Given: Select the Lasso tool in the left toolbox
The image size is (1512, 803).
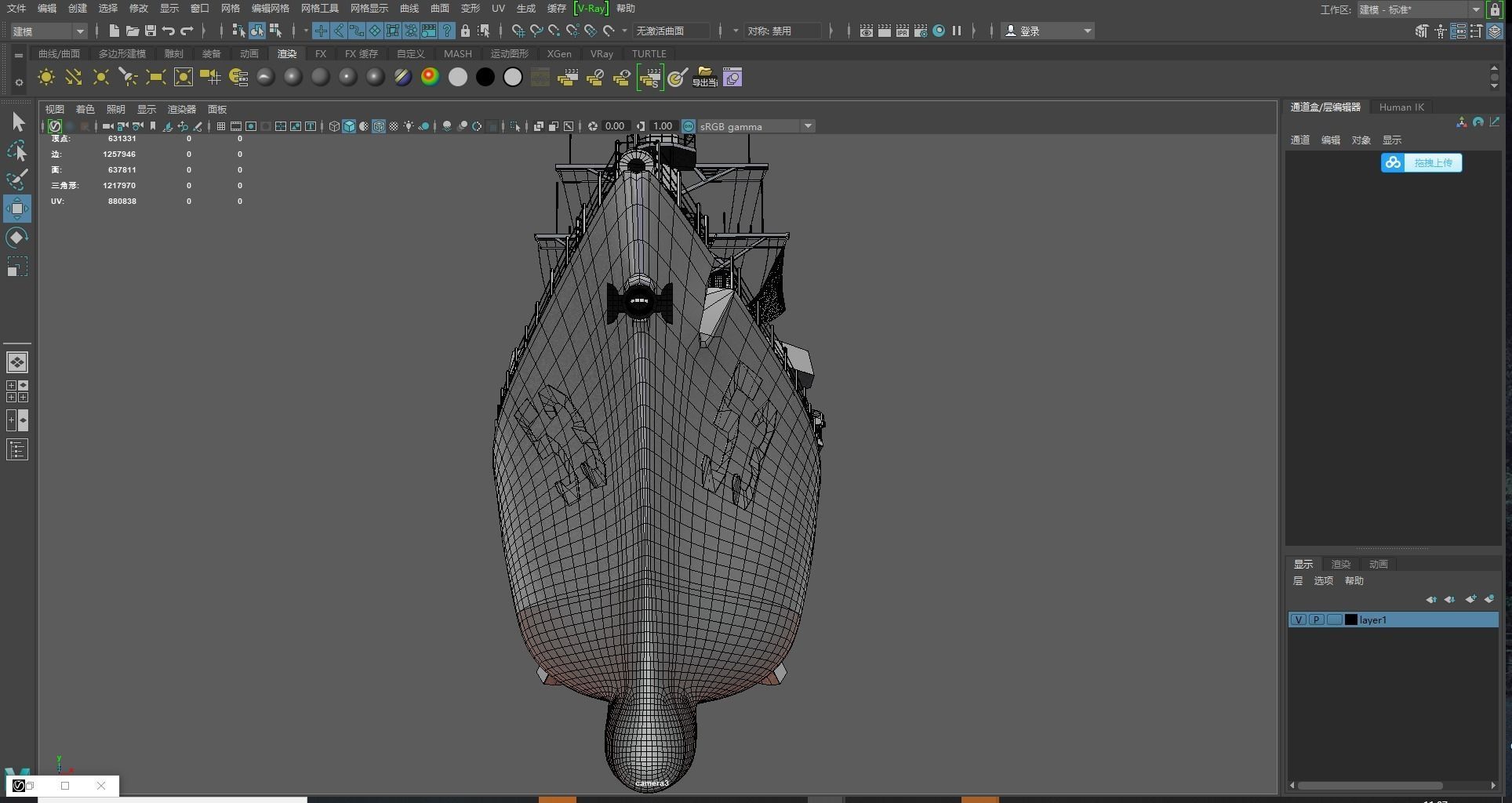Looking at the screenshot, I should pyautogui.click(x=17, y=151).
